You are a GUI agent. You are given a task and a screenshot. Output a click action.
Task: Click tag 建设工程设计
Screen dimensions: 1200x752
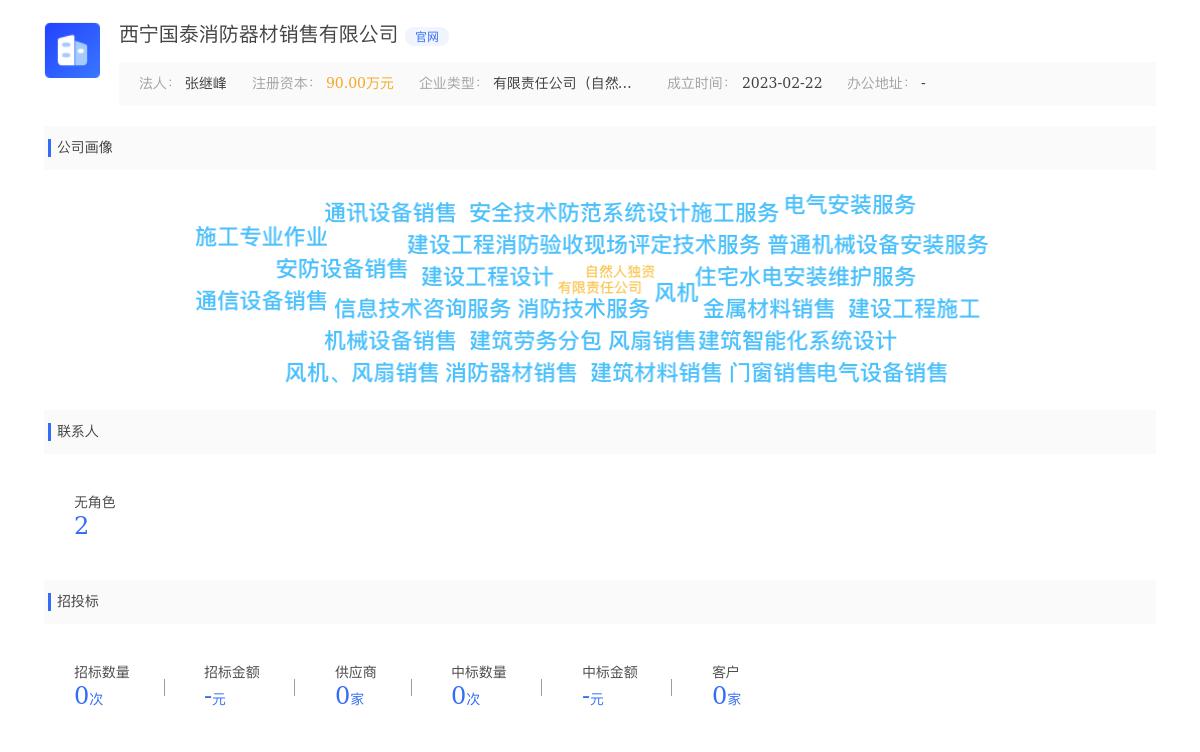(x=487, y=277)
